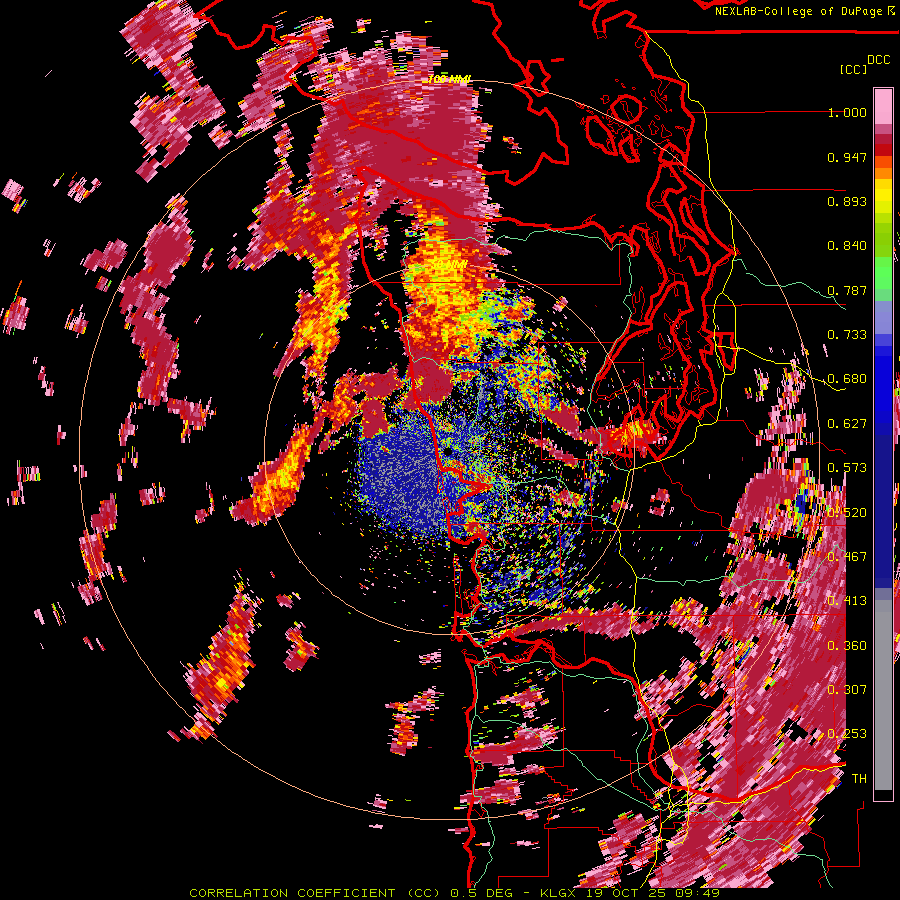Select the 1.000 legend value
Screen dimensions: 900x900
coord(847,112)
